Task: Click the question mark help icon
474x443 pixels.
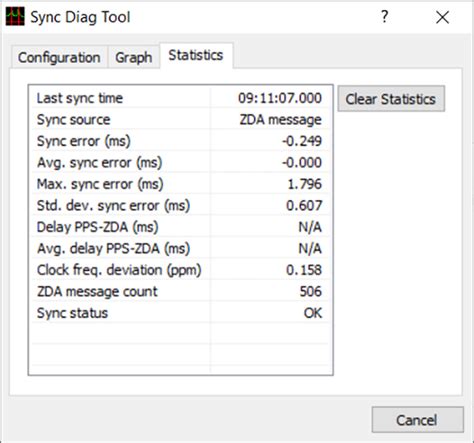Action: pyautogui.click(x=384, y=16)
